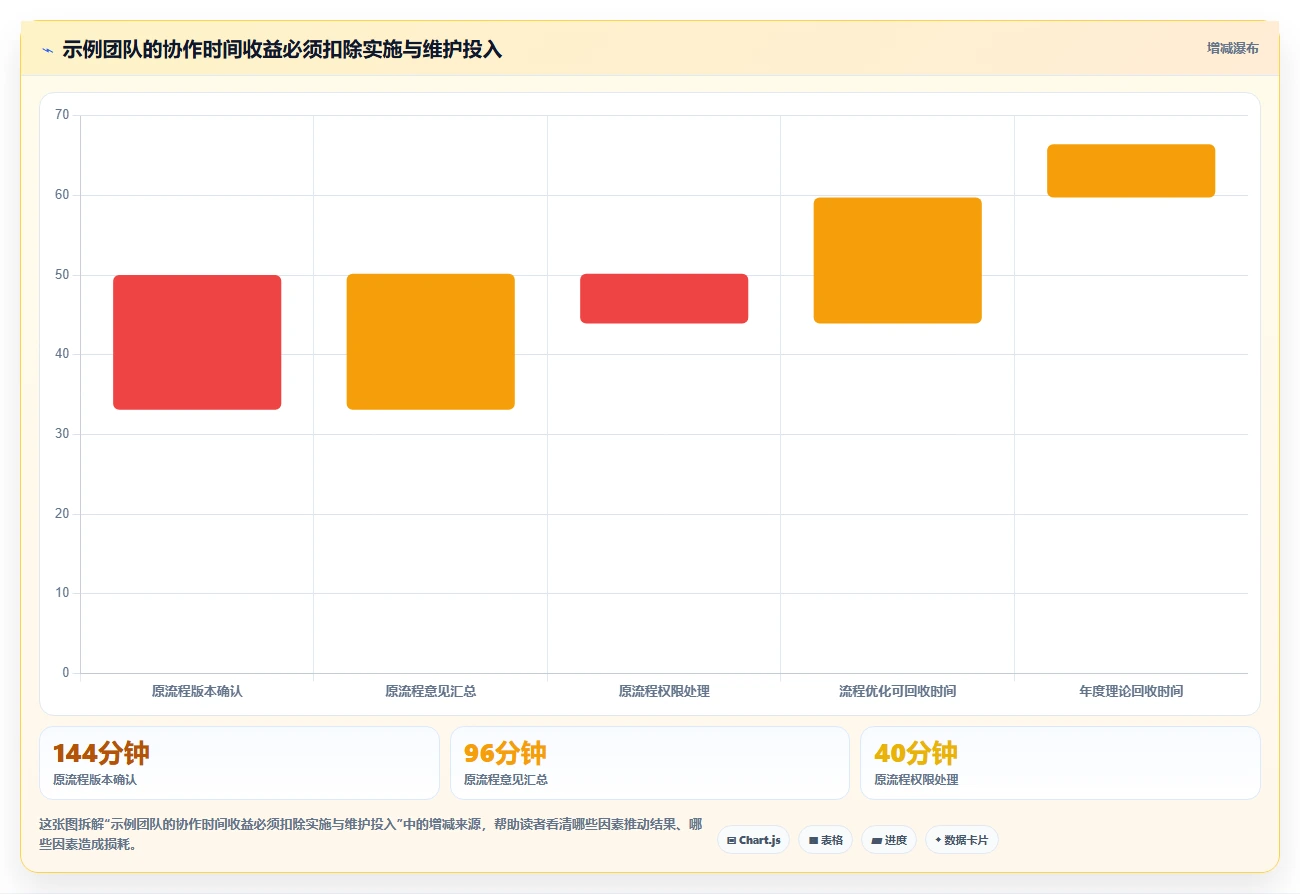
Task: Click the y-axis value 30
Action: [x=62, y=434]
